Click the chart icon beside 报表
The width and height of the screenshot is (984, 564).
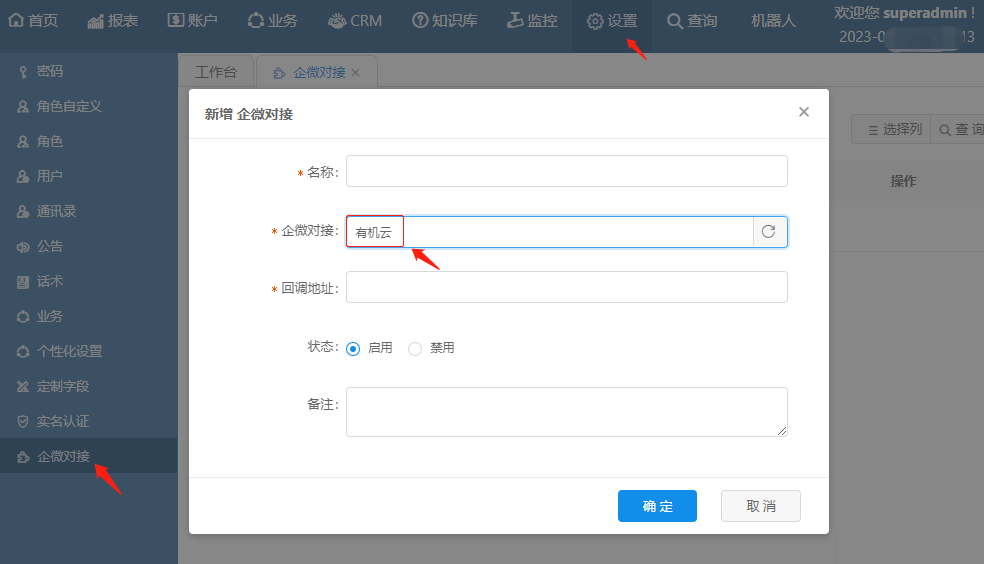pos(96,21)
